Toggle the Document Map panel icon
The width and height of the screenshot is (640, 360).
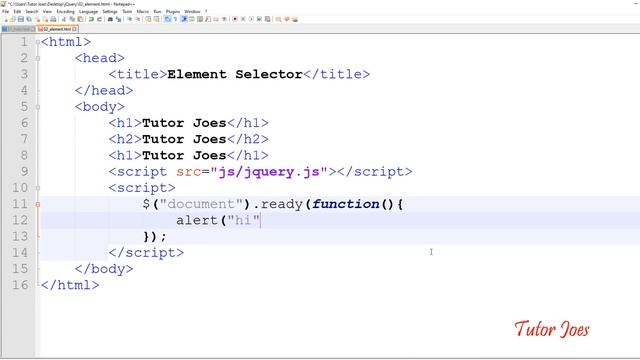pos(200,19)
